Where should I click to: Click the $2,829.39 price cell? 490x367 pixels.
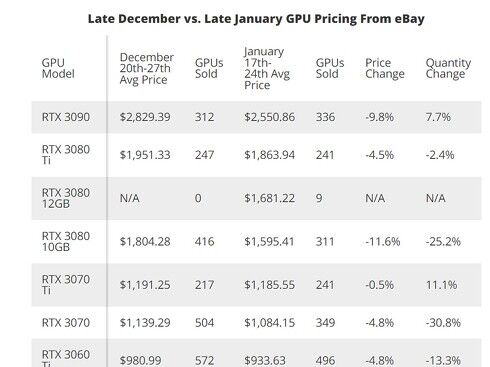(145, 117)
